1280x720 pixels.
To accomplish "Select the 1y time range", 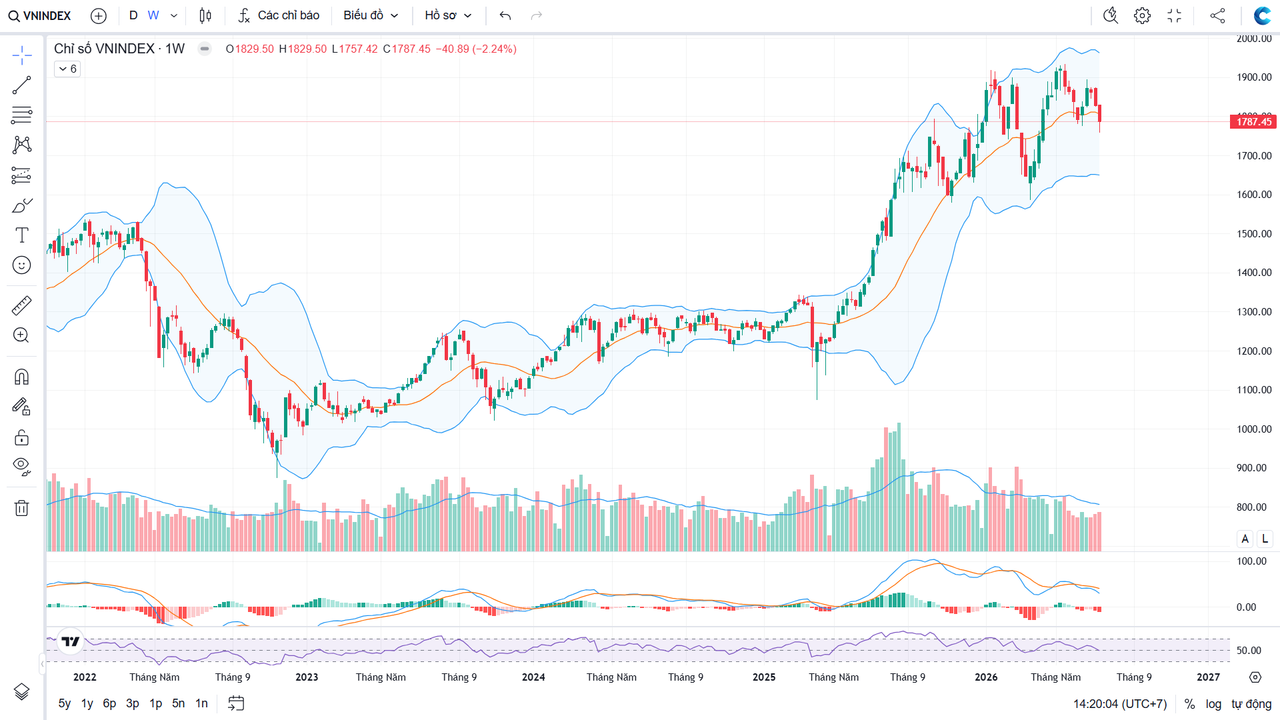I will (87, 704).
